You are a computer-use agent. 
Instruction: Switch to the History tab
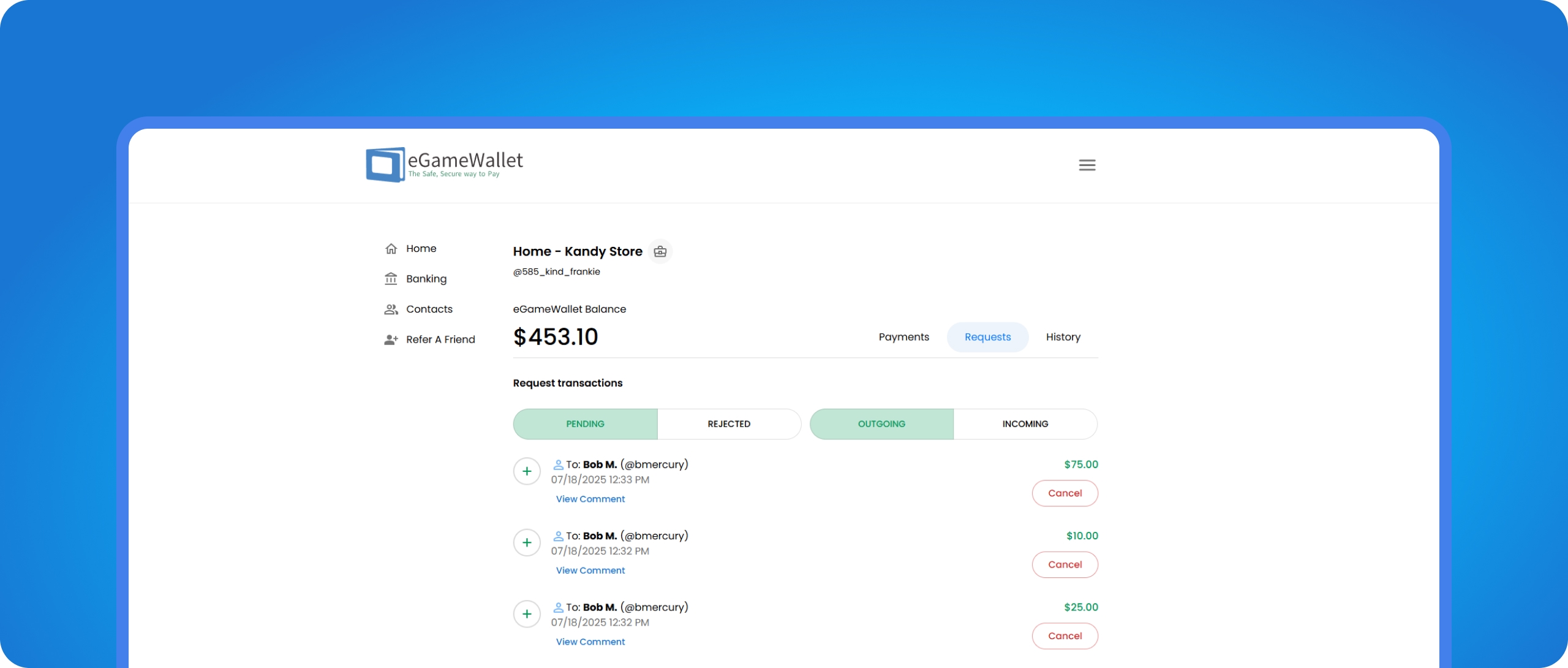tap(1063, 337)
